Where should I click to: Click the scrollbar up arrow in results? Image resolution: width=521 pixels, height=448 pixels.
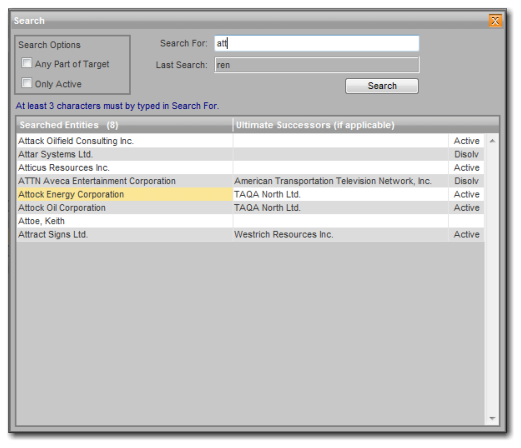(x=492, y=141)
